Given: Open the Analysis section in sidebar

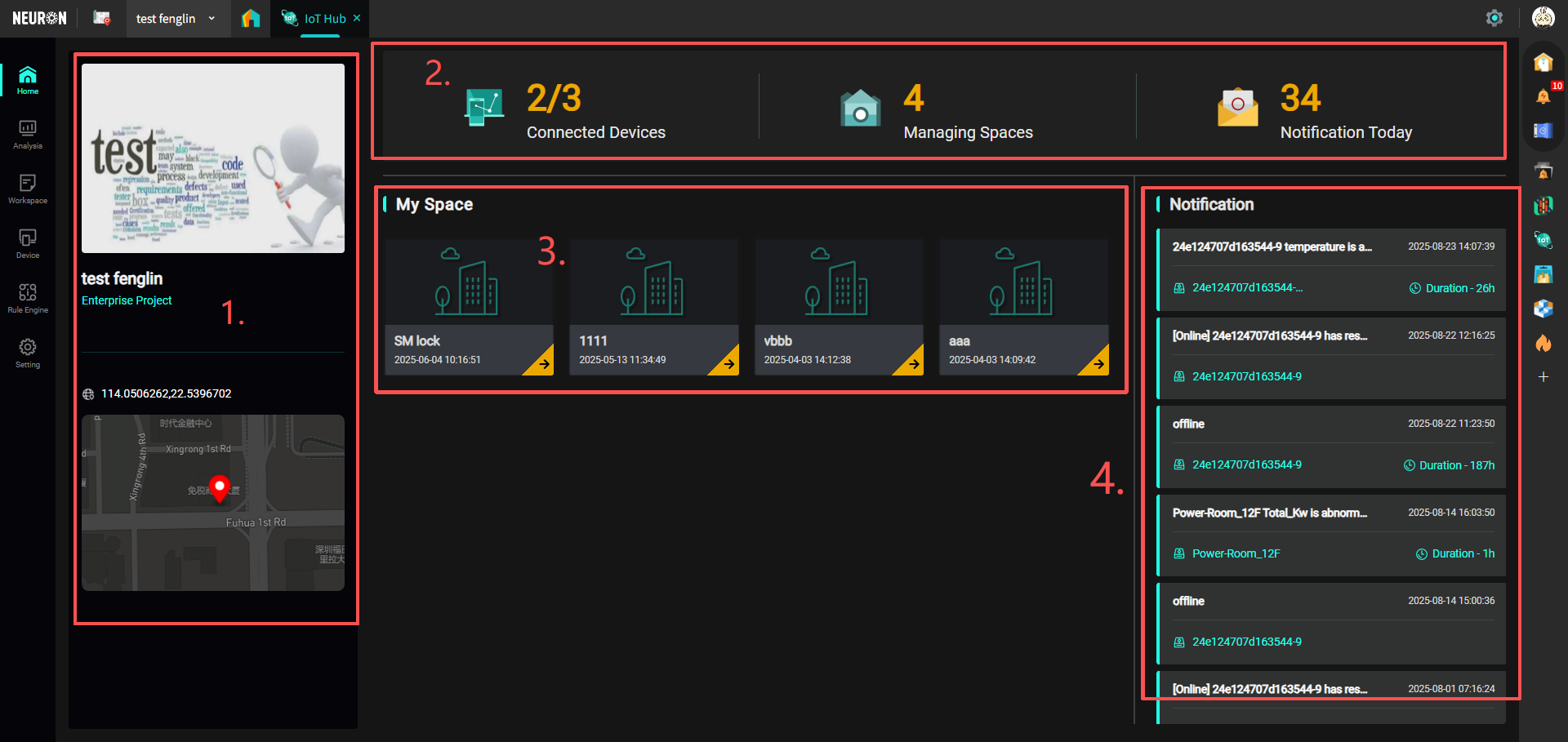Looking at the screenshot, I should pyautogui.click(x=28, y=135).
